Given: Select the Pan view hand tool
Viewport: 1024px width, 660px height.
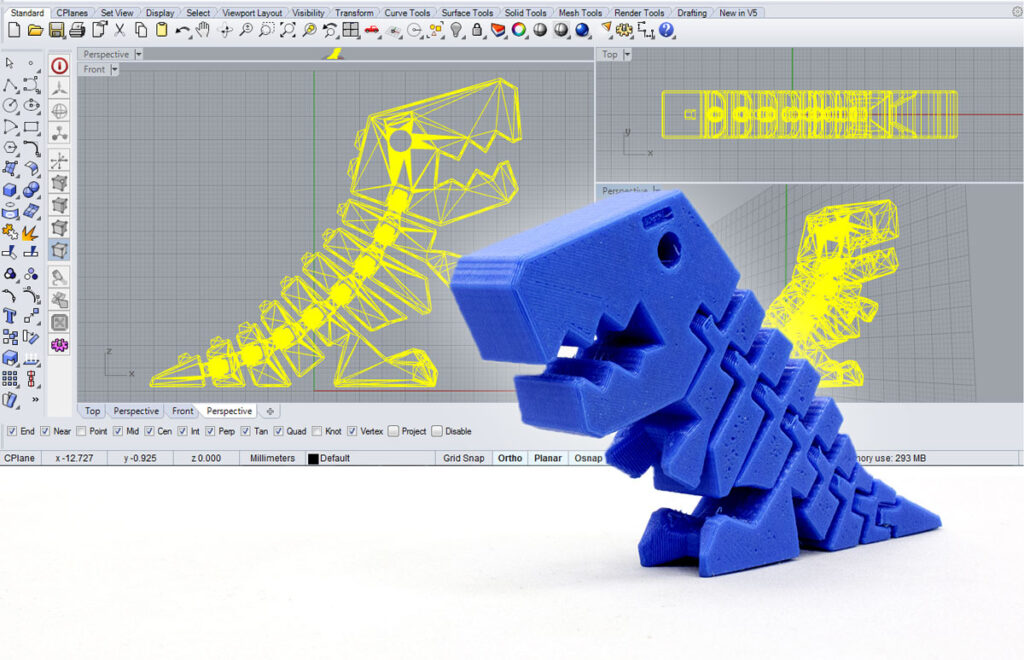Looking at the screenshot, I should click(x=204, y=30).
